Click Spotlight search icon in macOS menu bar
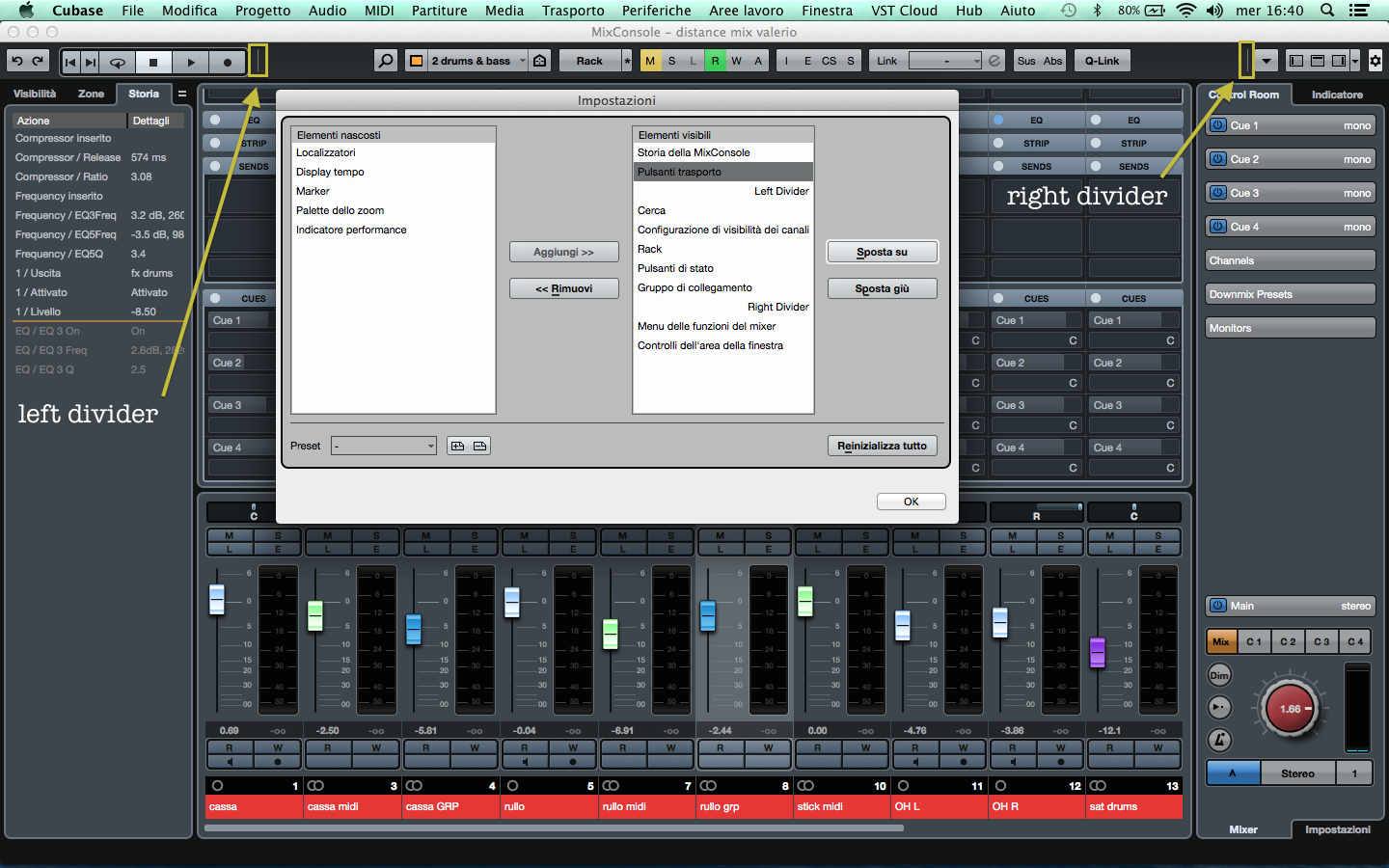Screen dimensions: 1389x868 1327,11
